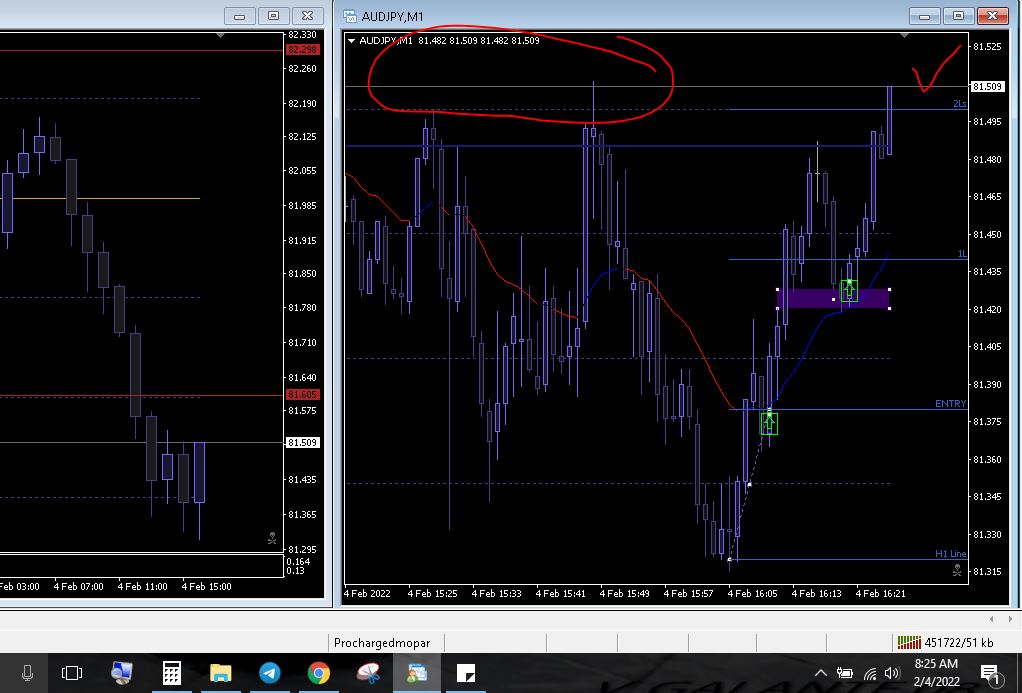
Task: Open dropdown triangle beside AUDJPY,M1 chart label
Action: pyautogui.click(x=351, y=41)
